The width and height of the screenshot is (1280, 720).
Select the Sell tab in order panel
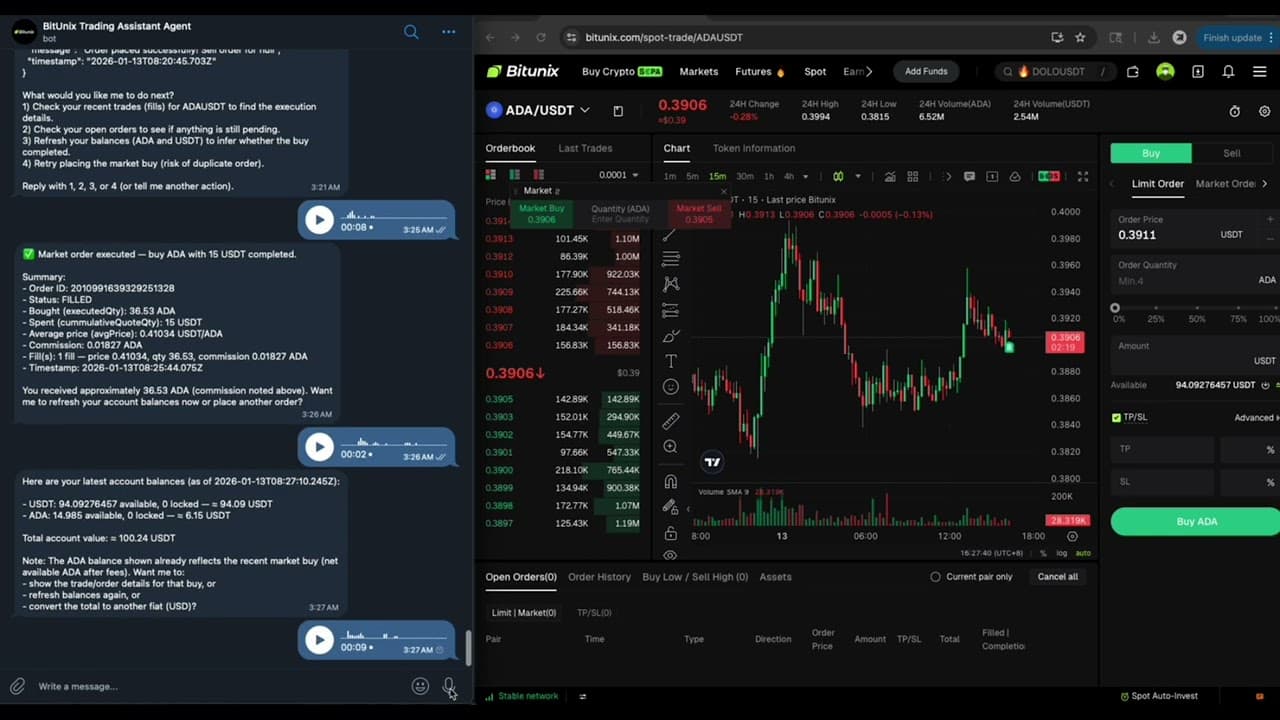click(x=1232, y=153)
